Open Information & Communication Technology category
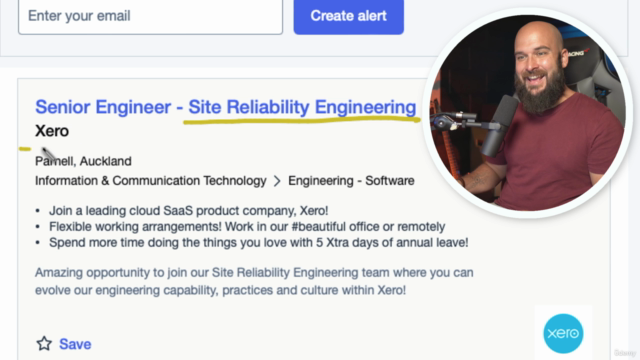This screenshot has width=640, height=360. coord(151,181)
